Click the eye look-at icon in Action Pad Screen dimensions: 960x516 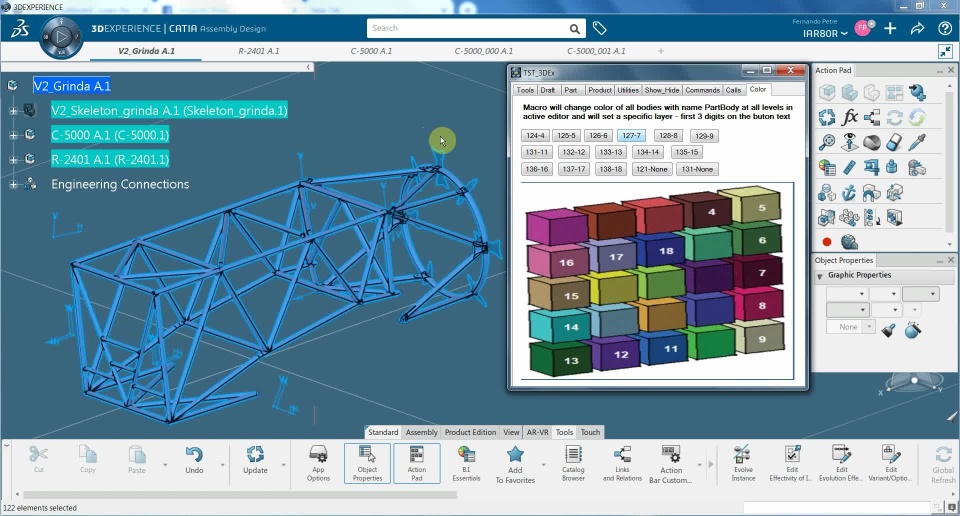[x=850, y=142]
